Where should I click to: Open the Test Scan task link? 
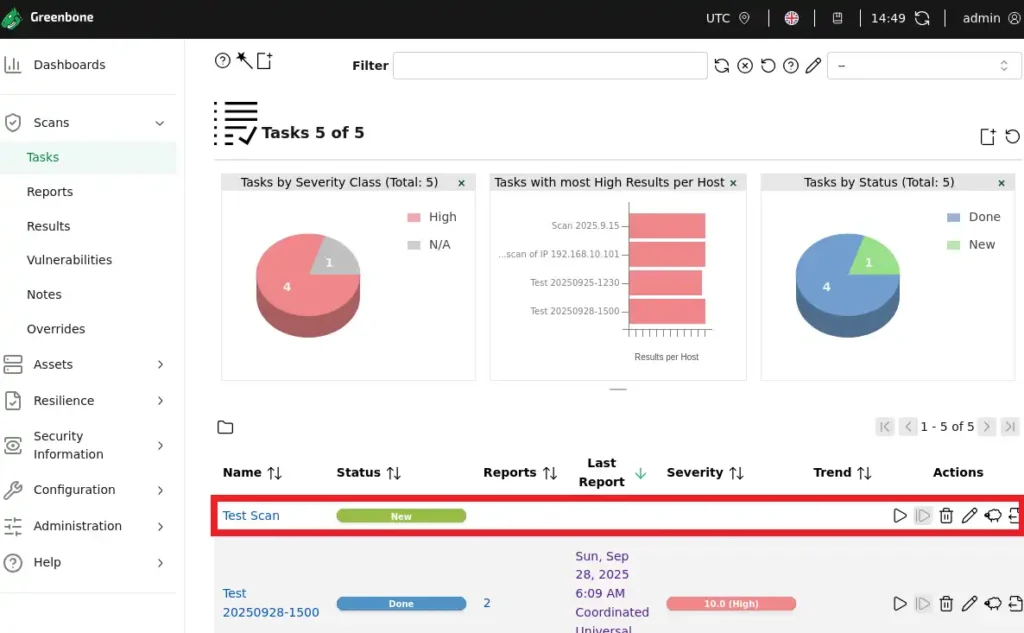coord(251,516)
